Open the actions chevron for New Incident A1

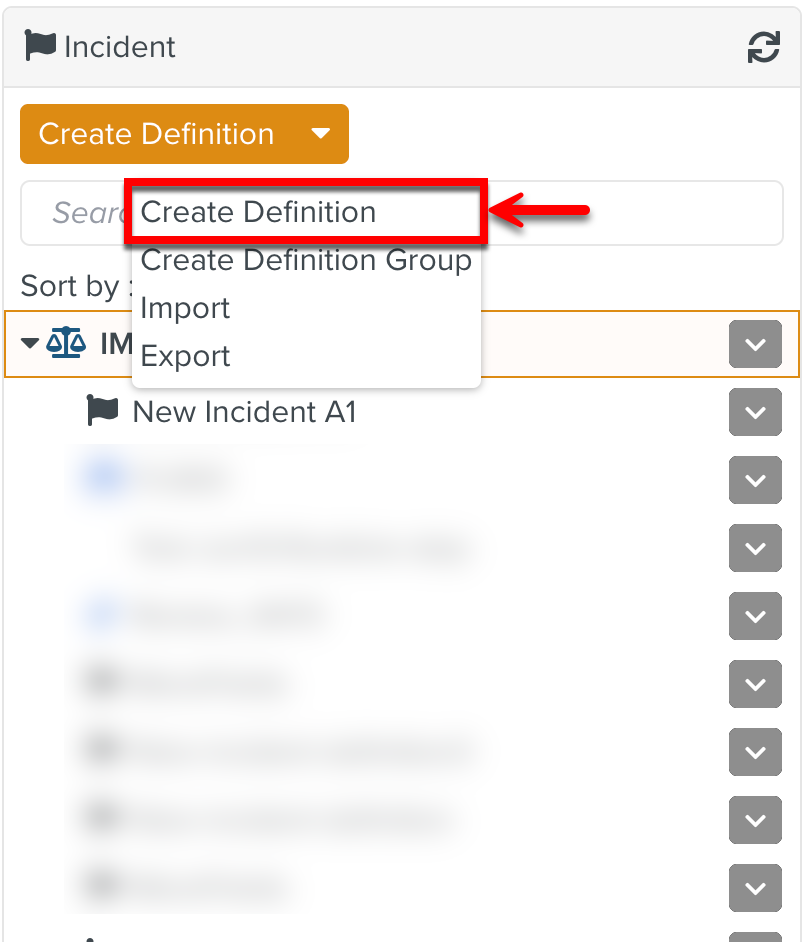755,412
